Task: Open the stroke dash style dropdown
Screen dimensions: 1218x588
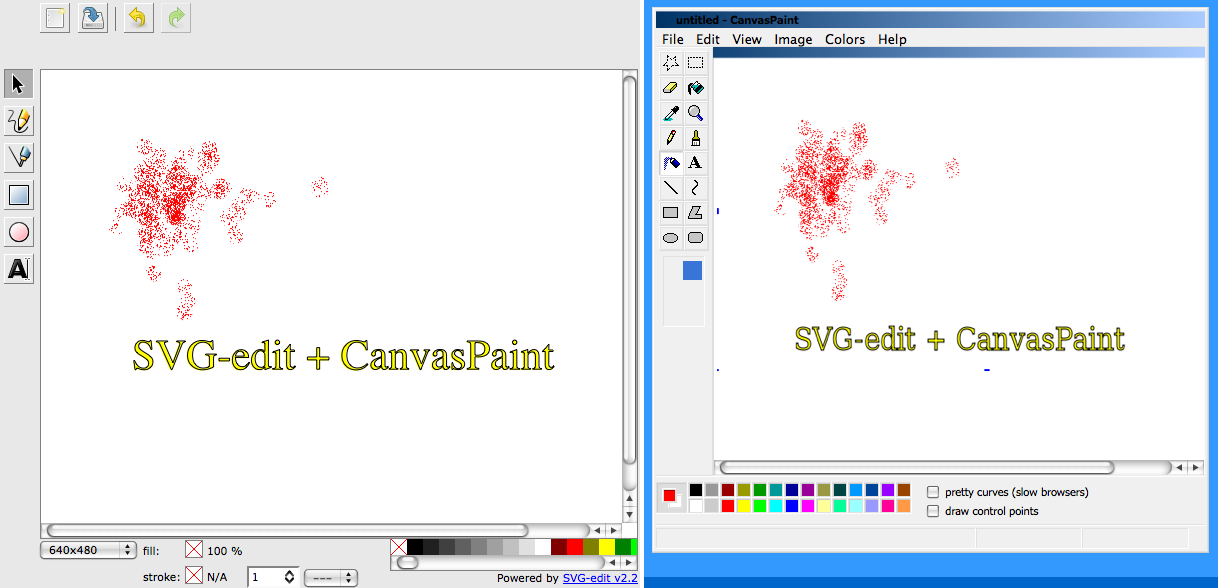Action: click(331, 577)
